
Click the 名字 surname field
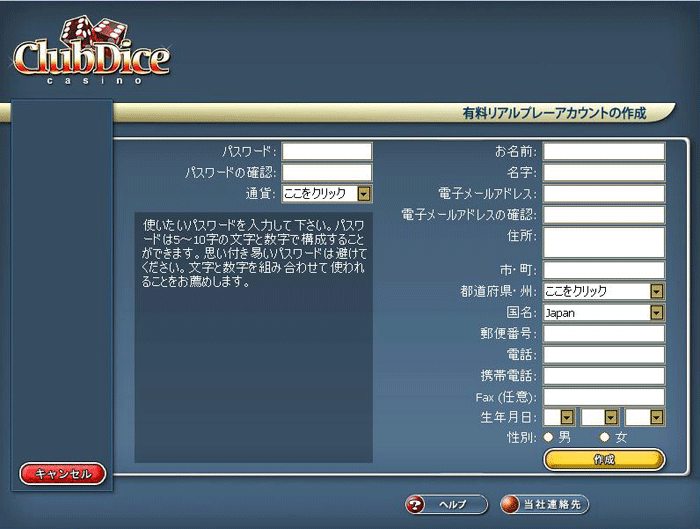pos(604,172)
